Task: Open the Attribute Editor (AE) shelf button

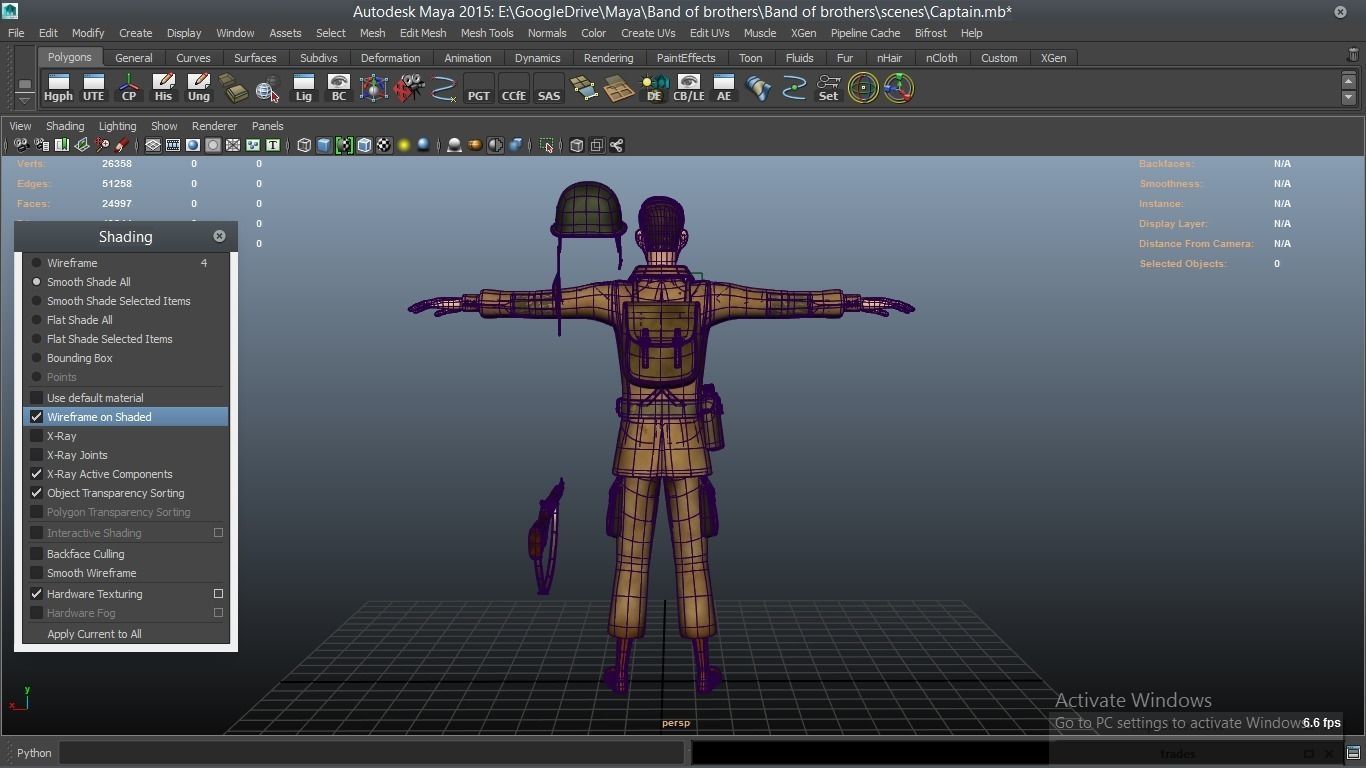Action: pos(724,88)
